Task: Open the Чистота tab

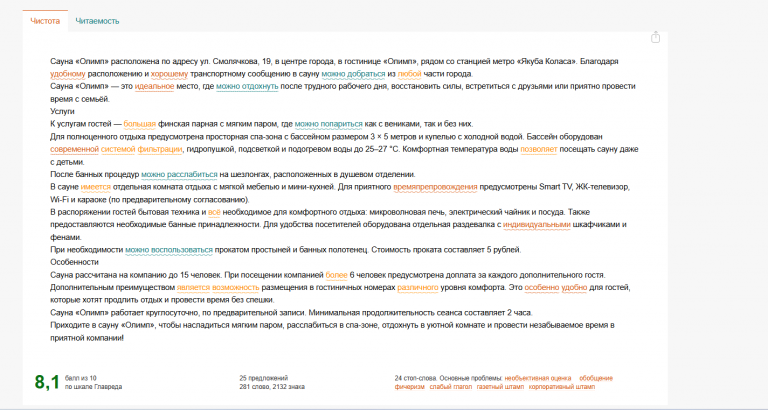Action: 45,21
